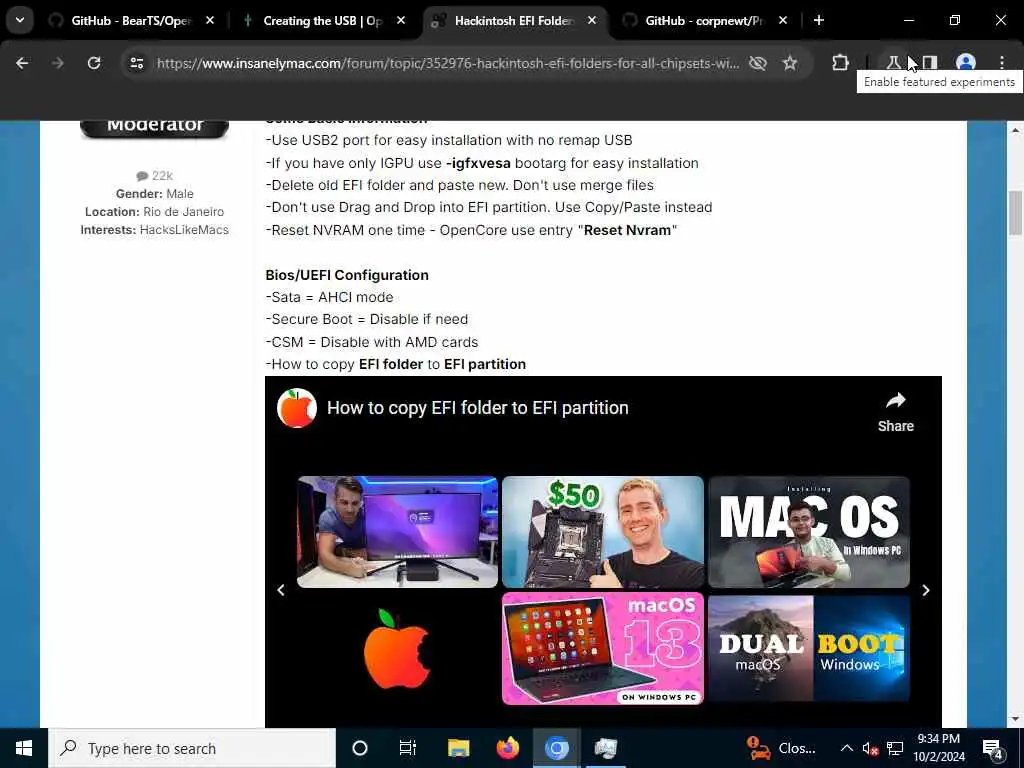1024x768 pixels.
Task: Toggle the browser side panel
Action: [x=930, y=63]
